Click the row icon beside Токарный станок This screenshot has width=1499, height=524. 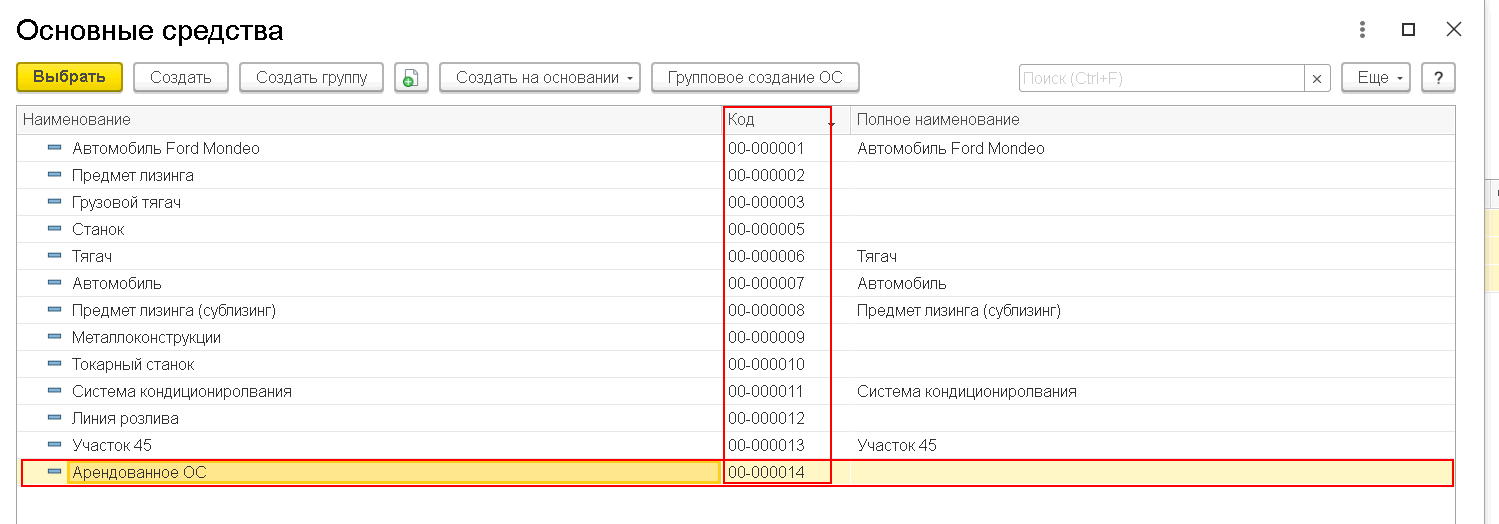coord(54,364)
